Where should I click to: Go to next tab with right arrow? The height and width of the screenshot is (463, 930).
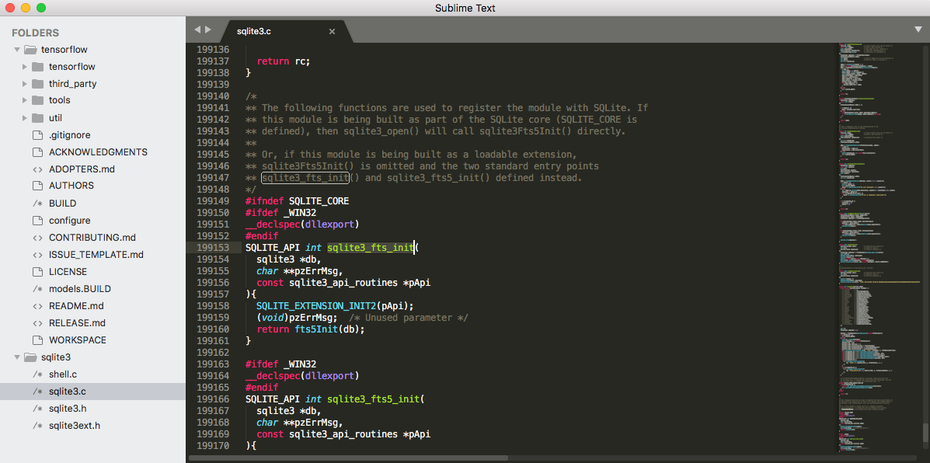pos(208,30)
